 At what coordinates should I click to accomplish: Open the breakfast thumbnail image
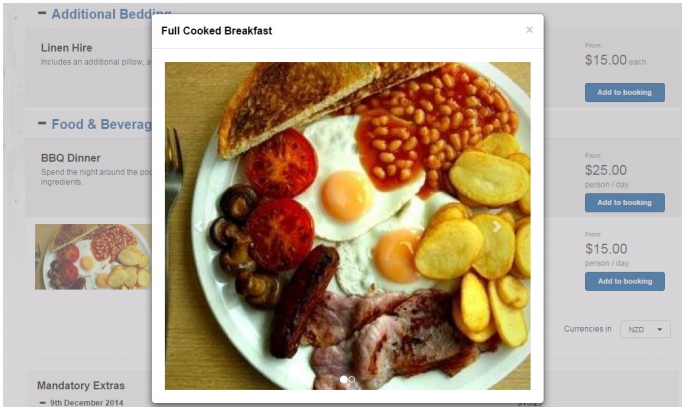(93, 257)
